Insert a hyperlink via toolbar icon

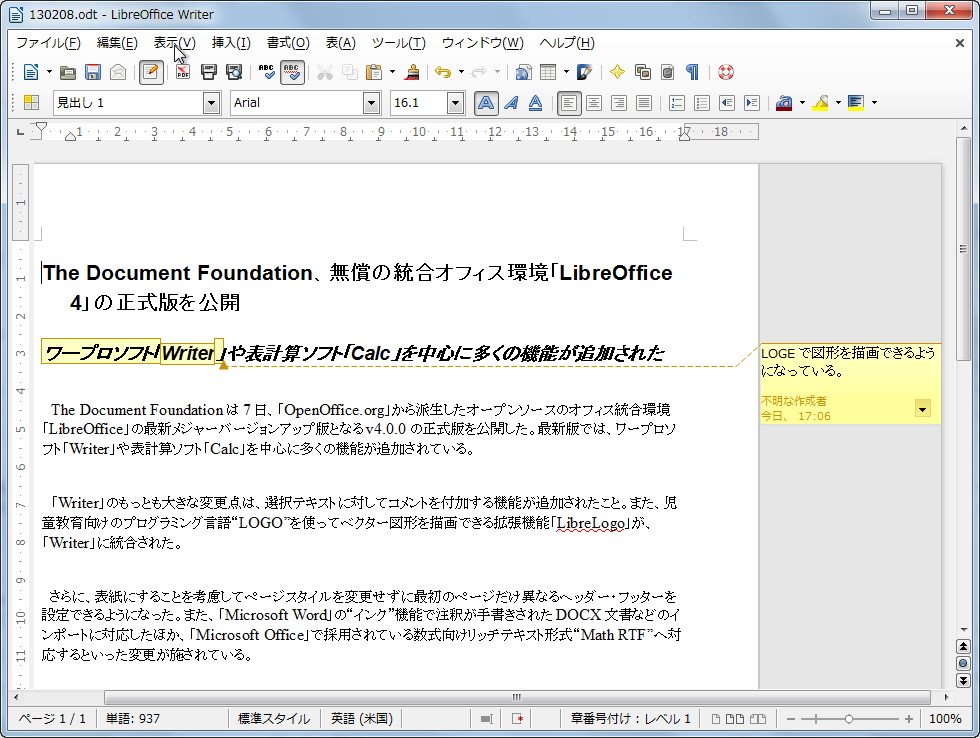coord(523,72)
